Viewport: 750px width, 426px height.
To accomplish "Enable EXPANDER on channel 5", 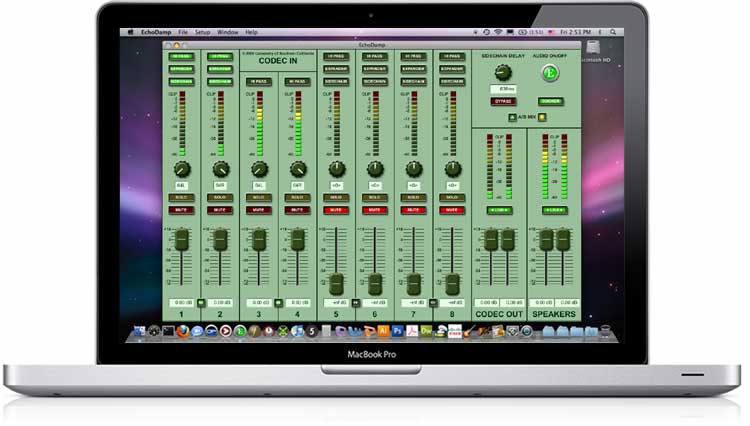I will click(x=336, y=69).
